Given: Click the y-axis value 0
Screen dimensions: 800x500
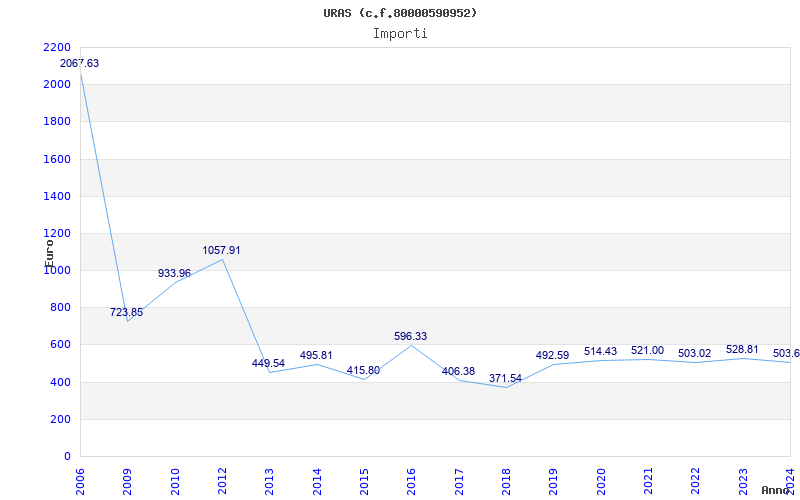Looking at the screenshot, I should (67, 457).
